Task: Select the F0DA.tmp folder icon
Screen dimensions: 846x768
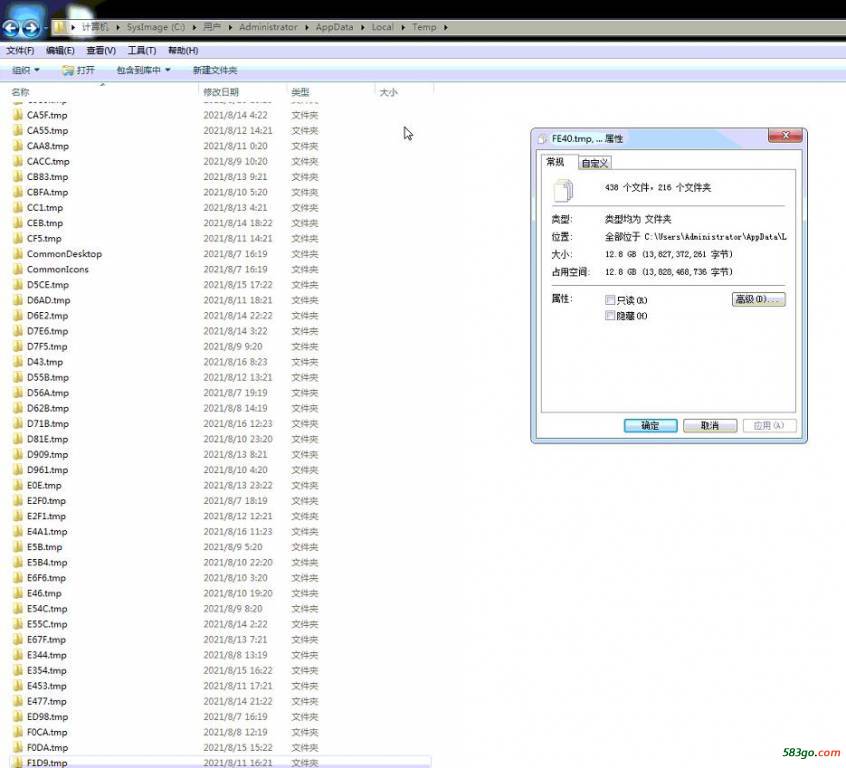Action: (18, 748)
